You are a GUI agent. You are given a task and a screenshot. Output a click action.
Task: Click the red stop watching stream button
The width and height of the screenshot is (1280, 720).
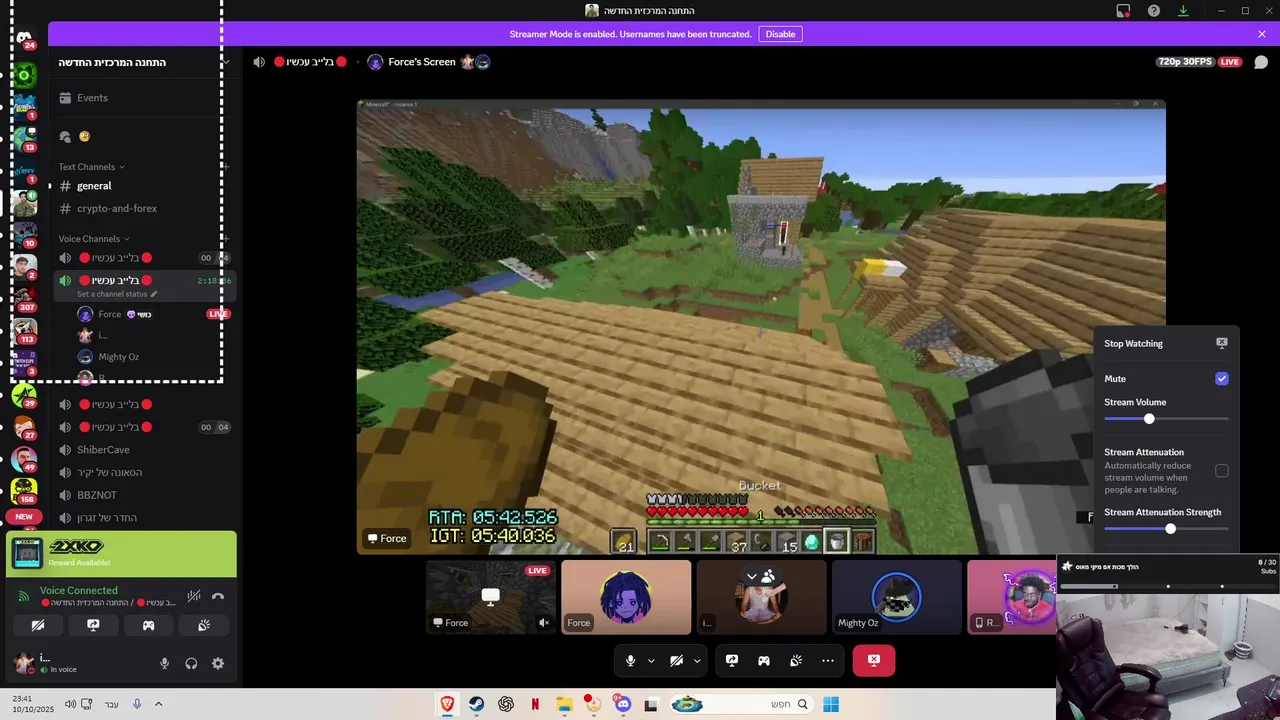tap(874, 660)
